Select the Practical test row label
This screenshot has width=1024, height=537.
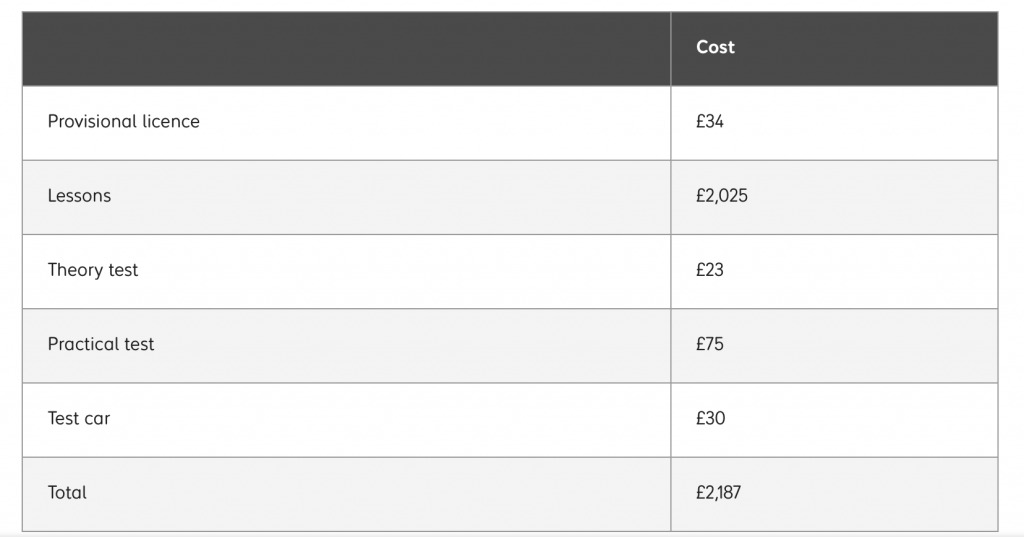(x=101, y=344)
